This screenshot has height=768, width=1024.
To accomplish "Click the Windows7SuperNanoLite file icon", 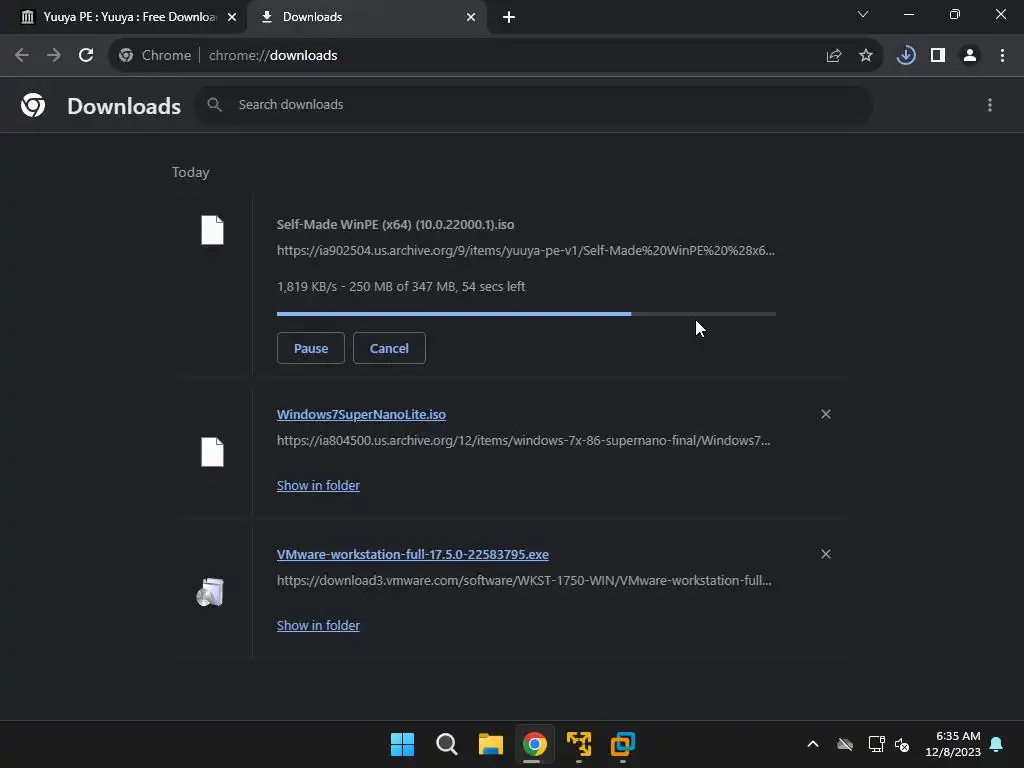I will point(212,452).
